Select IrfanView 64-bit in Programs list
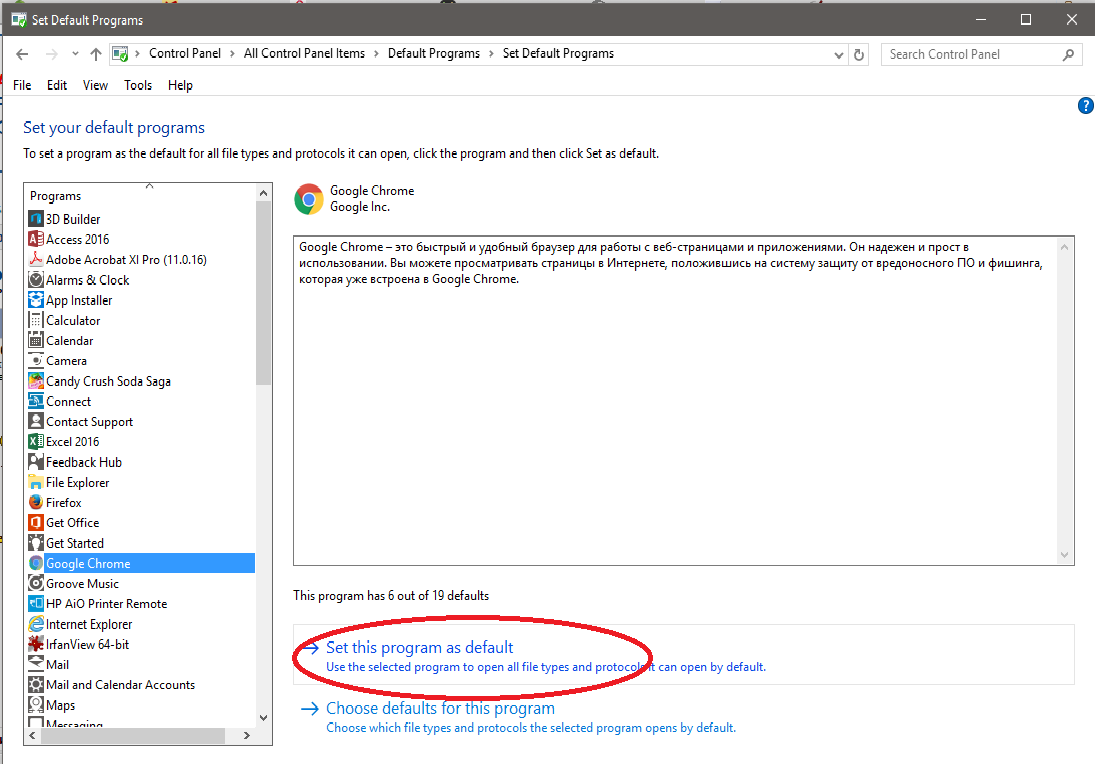1095x764 pixels. [140, 645]
